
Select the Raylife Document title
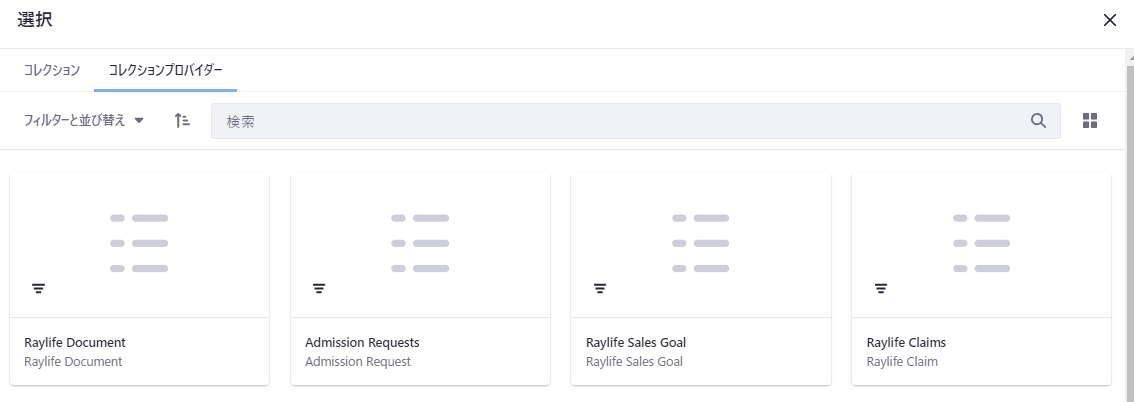75,343
